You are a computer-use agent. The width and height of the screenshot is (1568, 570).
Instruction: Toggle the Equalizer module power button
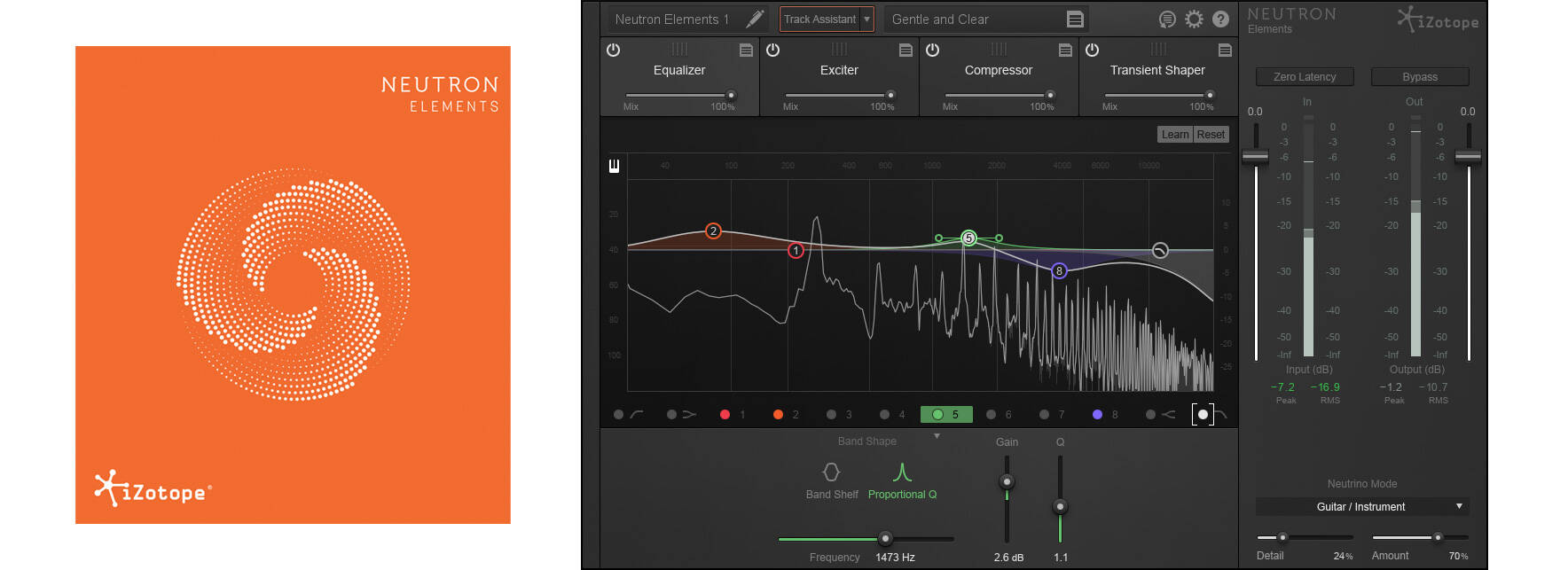614,51
